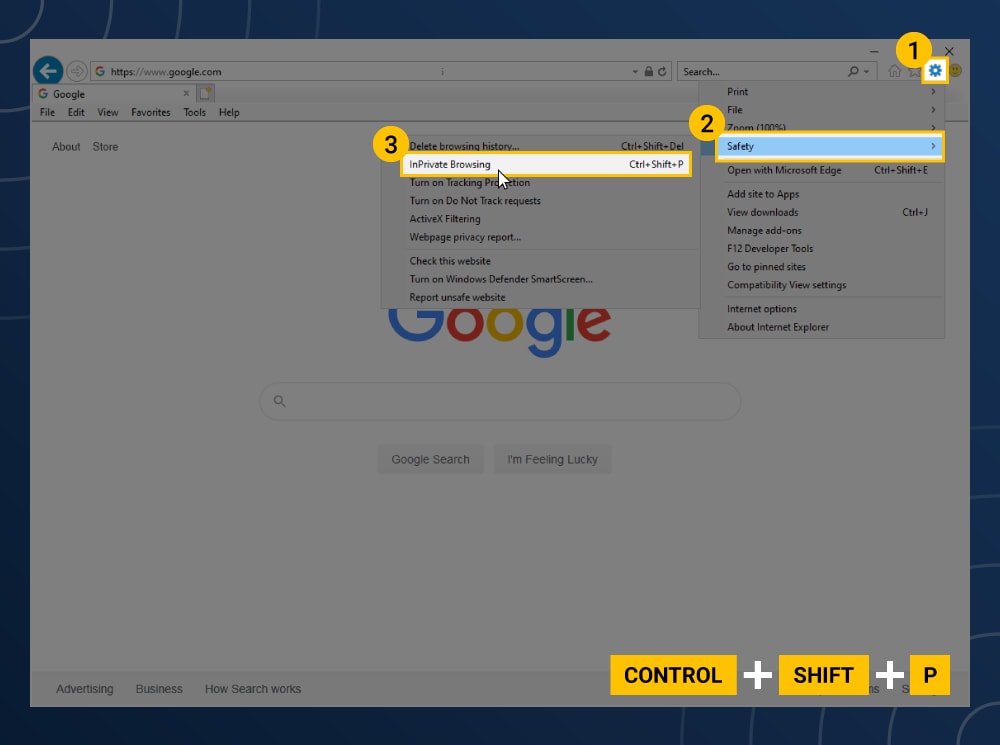Open the Business footer link
Image resolution: width=1000 pixels, height=745 pixels.
159,689
